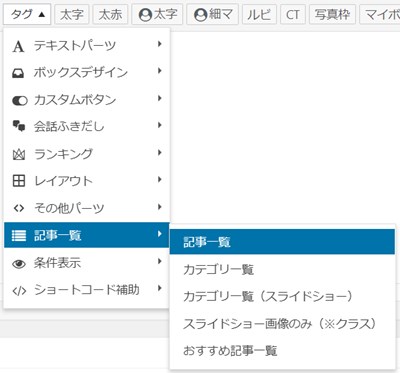400x373 pixels.
Task: Click the ショートコード補助 code icon
Action: click(19, 291)
